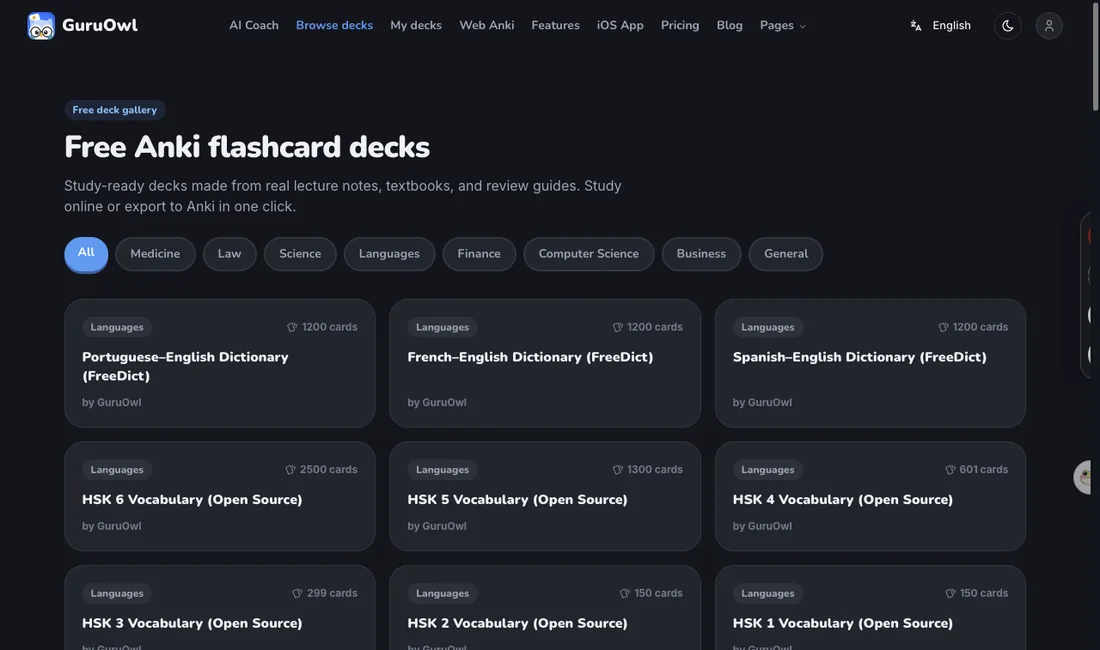Open HSK 5 Vocabulary deck
Image resolution: width=1100 pixels, height=650 pixels.
[x=545, y=496]
